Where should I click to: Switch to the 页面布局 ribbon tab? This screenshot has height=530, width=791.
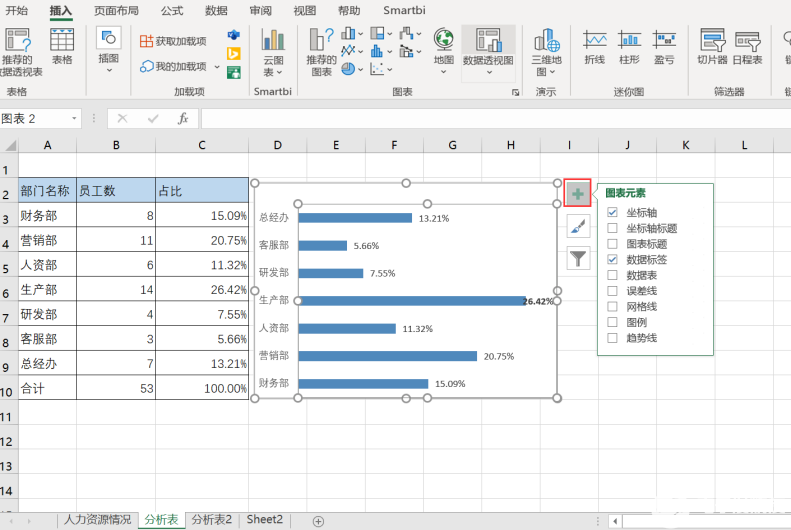point(116,11)
